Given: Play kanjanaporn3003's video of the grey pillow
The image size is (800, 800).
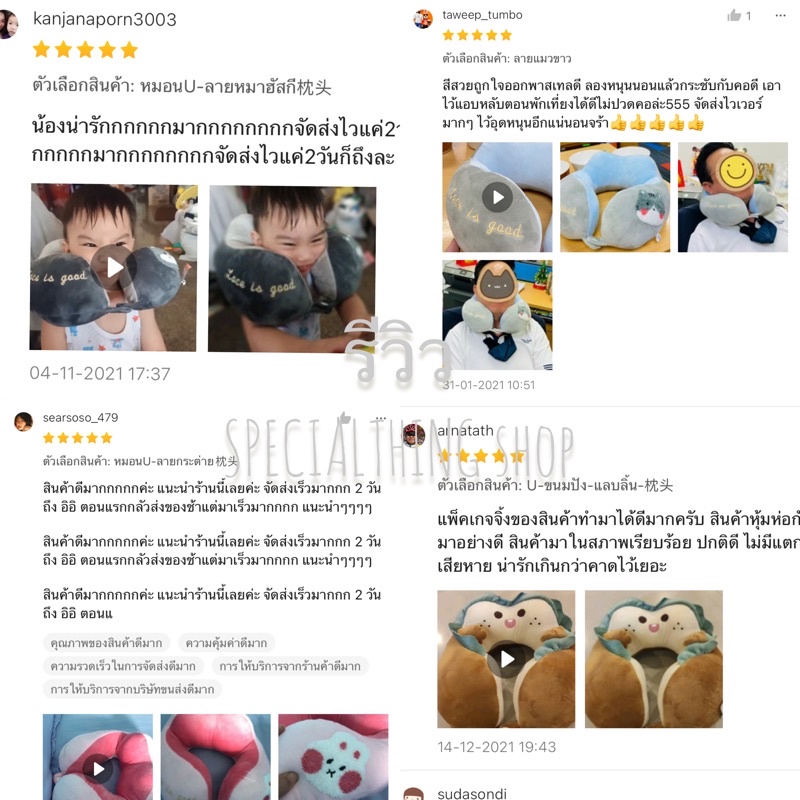Looking at the screenshot, I should coord(113,267).
